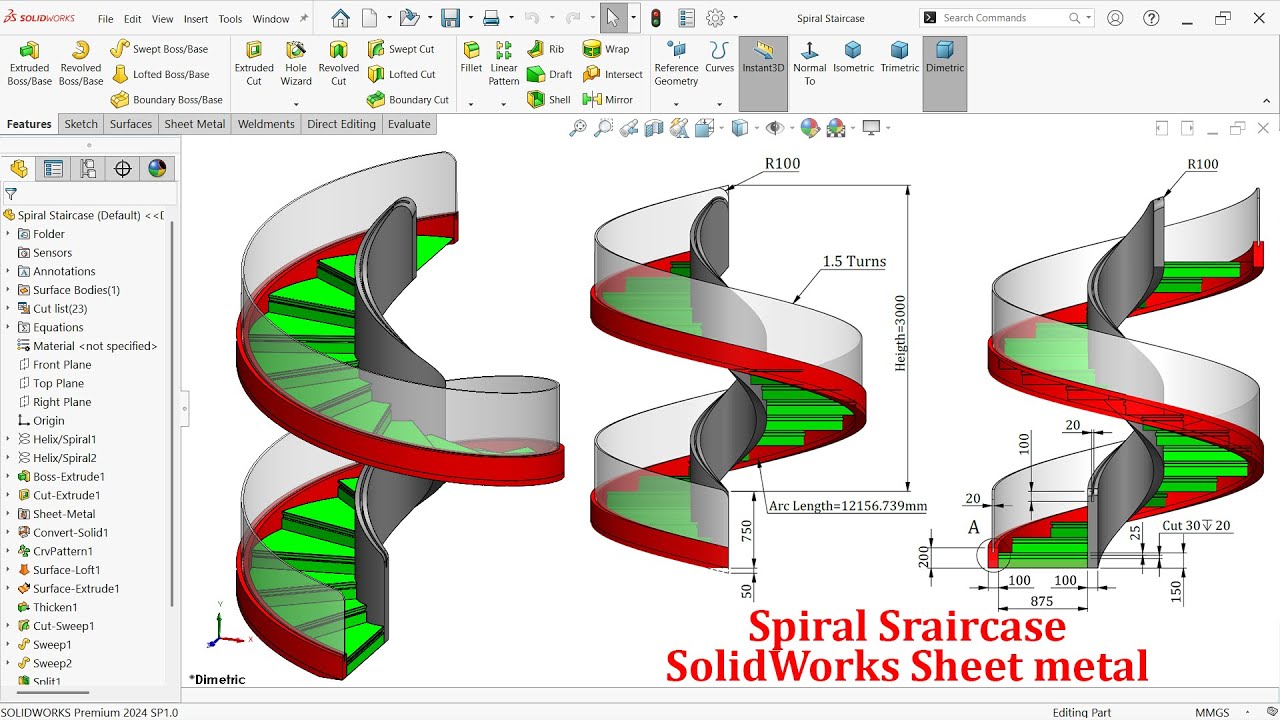Click the Rebuild traffic light icon

tap(656, 18)
